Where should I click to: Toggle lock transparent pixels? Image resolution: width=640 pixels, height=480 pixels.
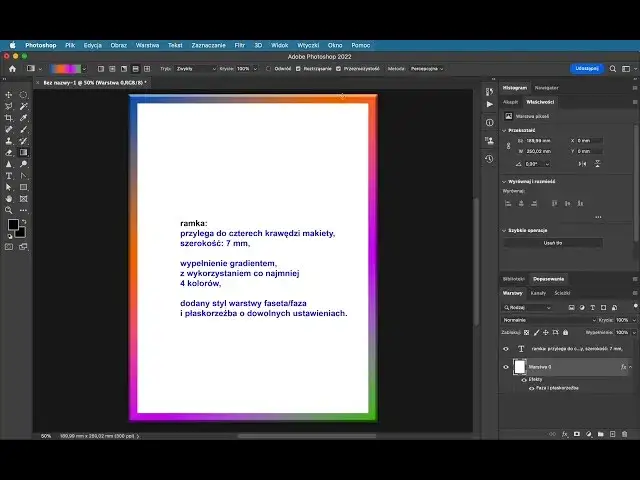tap(527, 333)
